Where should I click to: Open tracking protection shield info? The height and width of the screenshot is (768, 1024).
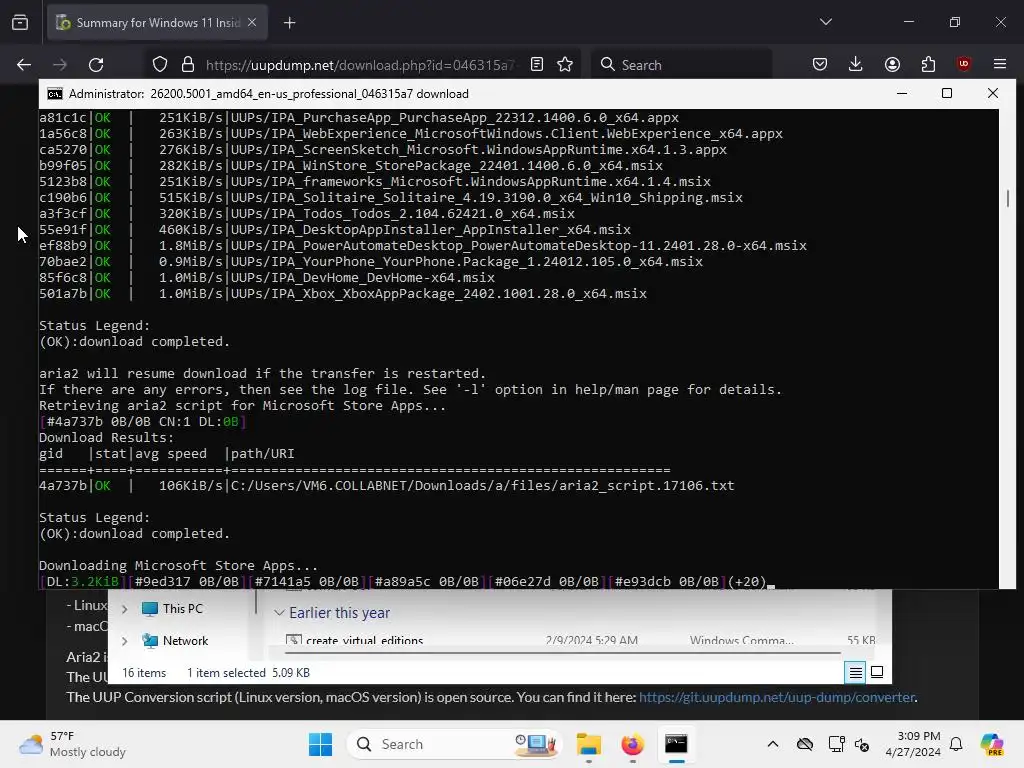point(160,65)
